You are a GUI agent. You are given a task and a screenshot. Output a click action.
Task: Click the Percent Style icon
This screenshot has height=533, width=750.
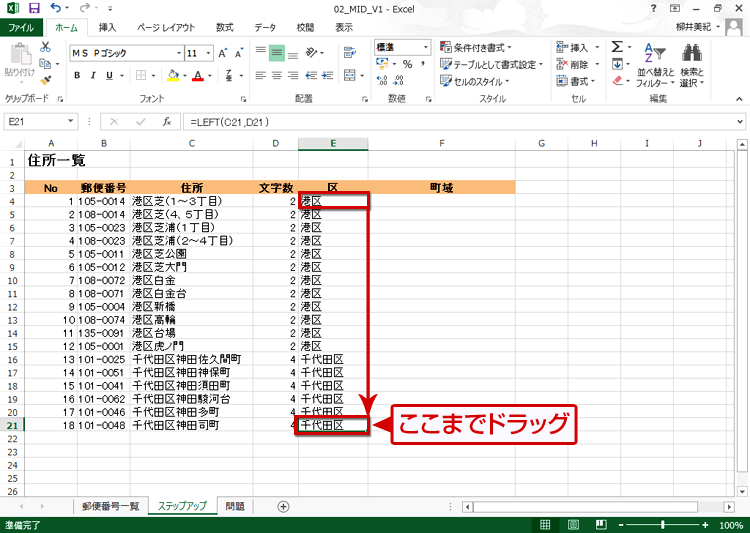tap(408, 64)
